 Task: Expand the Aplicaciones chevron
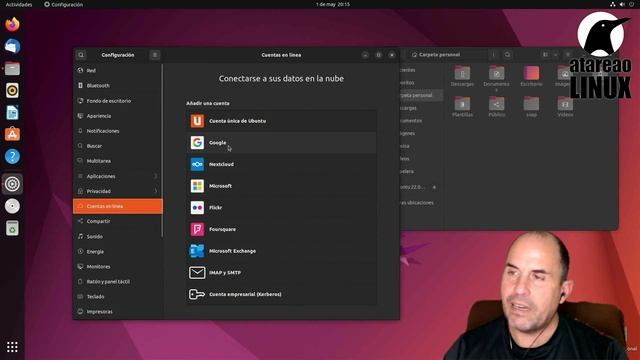pos(156,176)
